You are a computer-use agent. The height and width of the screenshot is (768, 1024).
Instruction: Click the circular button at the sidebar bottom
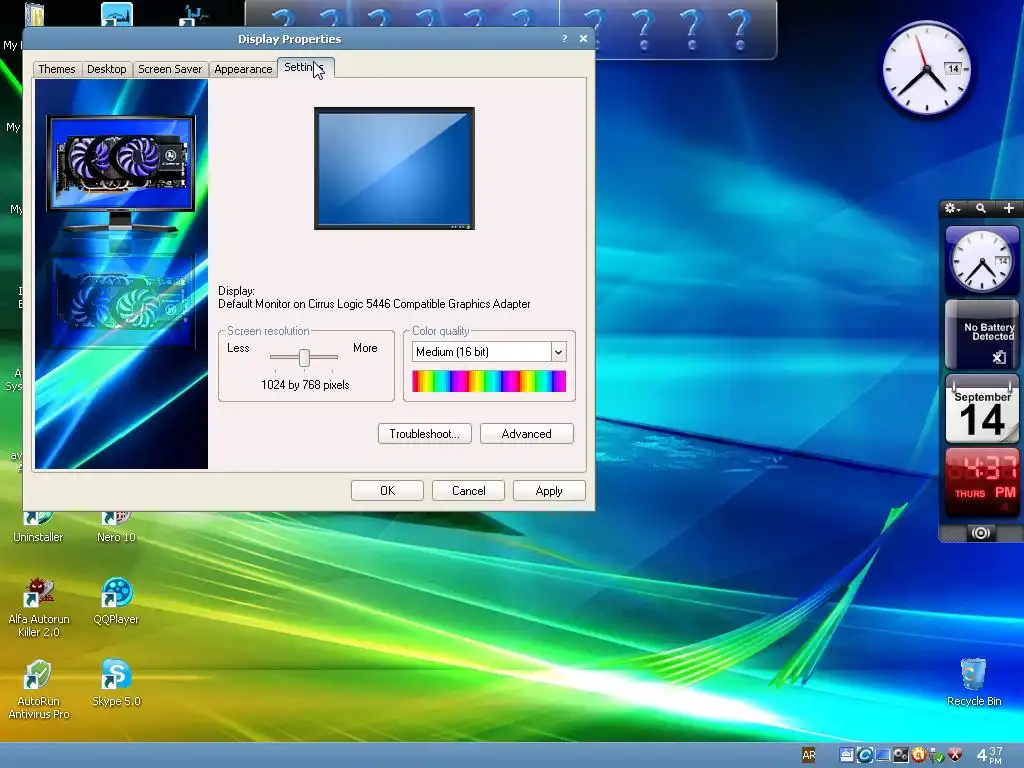[x=980, y=533]
